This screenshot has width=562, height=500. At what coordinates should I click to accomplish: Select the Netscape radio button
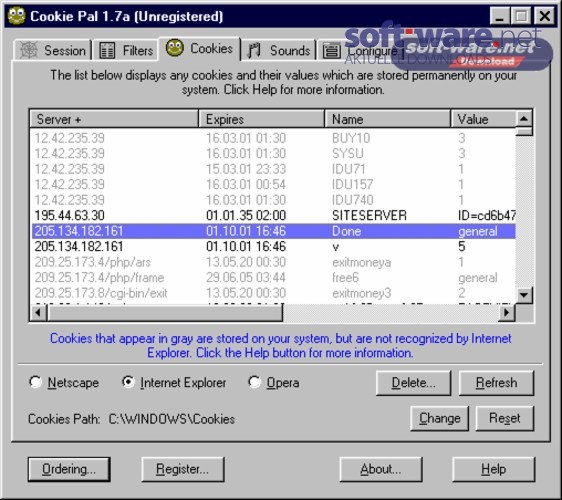[35, 382]
